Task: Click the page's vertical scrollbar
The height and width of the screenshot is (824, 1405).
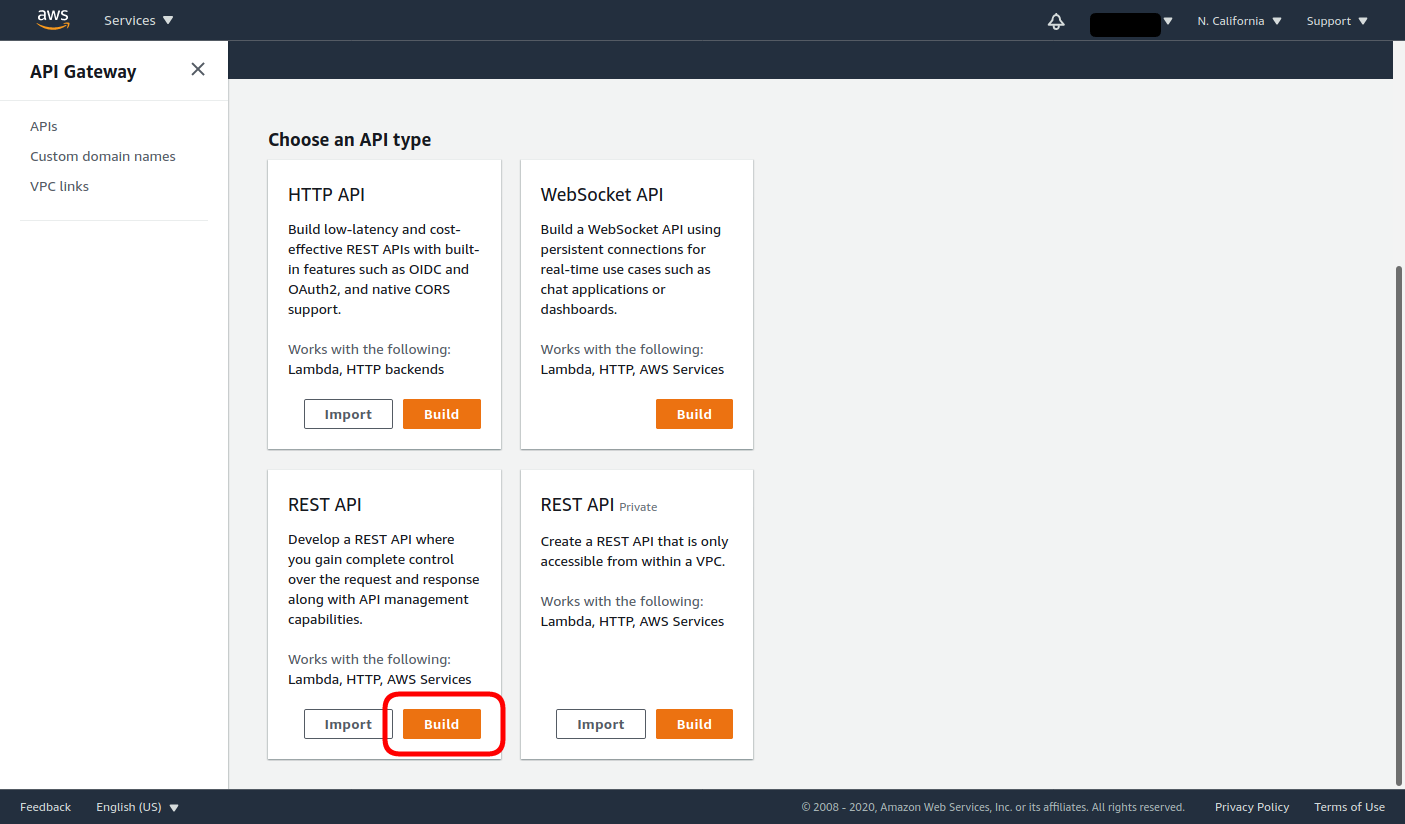Action: [x=1398, y=520]
